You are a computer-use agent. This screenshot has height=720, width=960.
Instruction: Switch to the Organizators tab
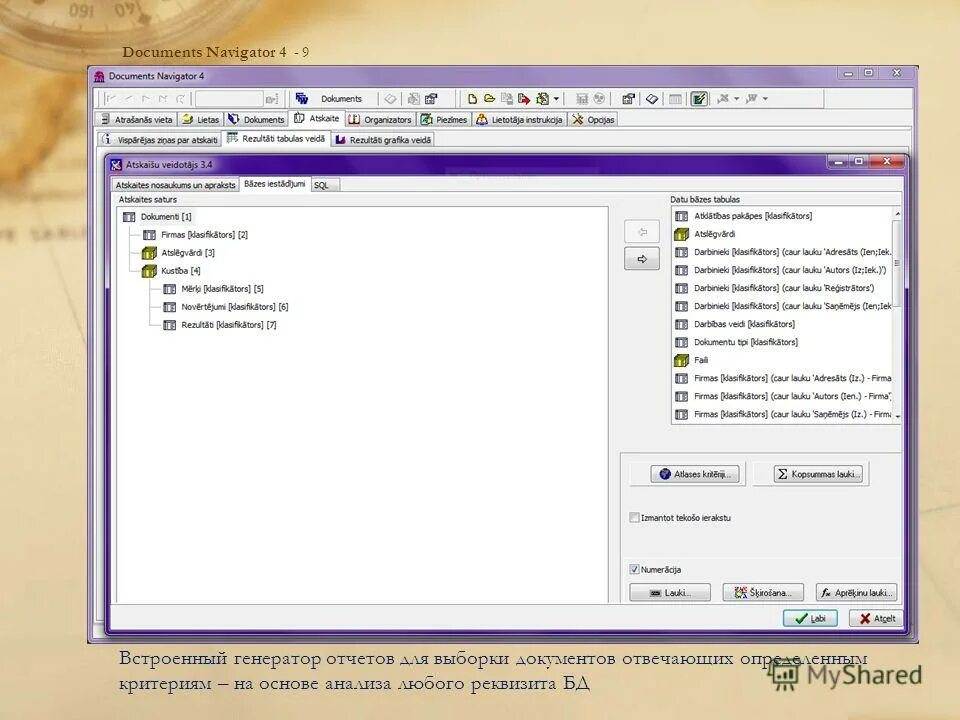pyautogui.click(x=386, y=118)
